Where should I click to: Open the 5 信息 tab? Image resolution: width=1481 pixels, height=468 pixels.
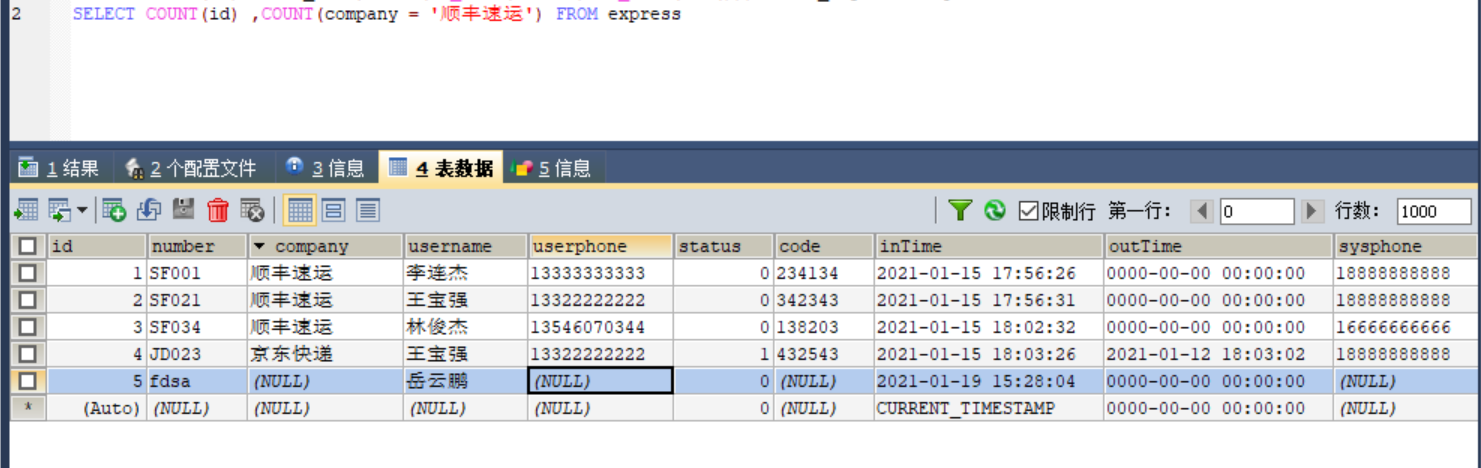[x=552, y=168]
